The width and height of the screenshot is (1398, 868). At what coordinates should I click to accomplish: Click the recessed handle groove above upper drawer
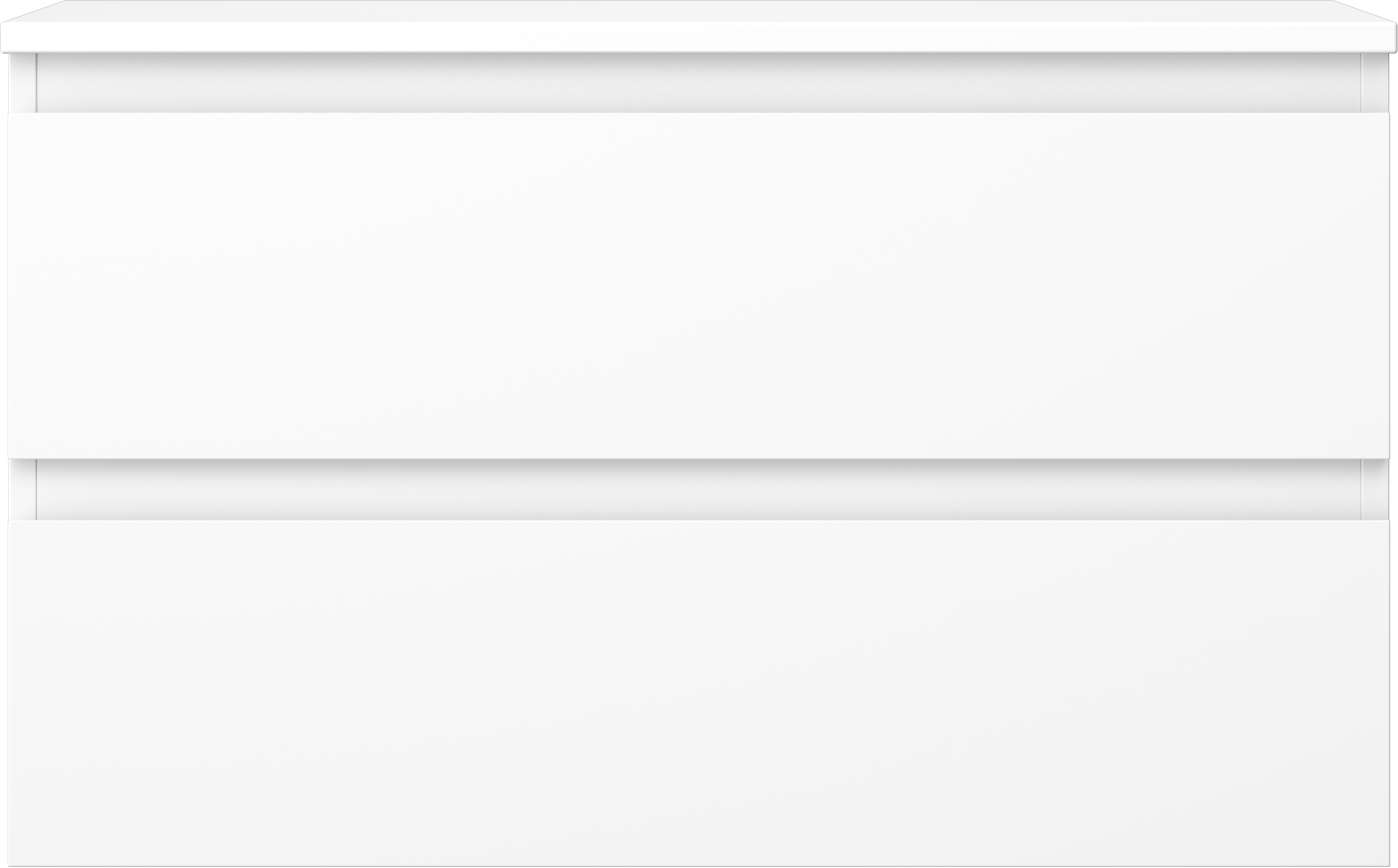click(x=699, y=84)
